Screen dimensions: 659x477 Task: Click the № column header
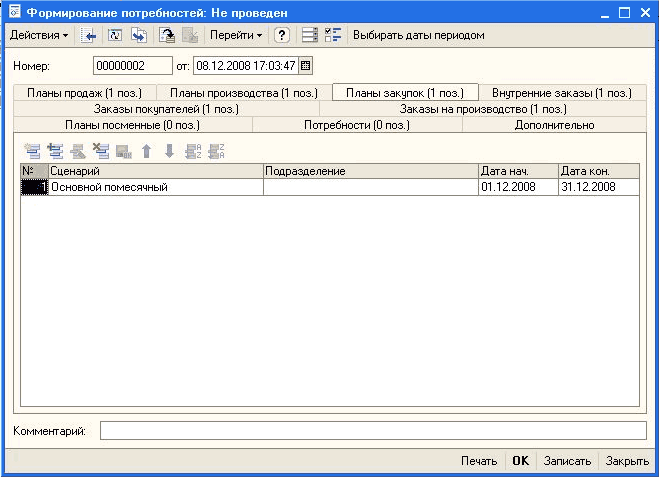[x=34, y=171]
